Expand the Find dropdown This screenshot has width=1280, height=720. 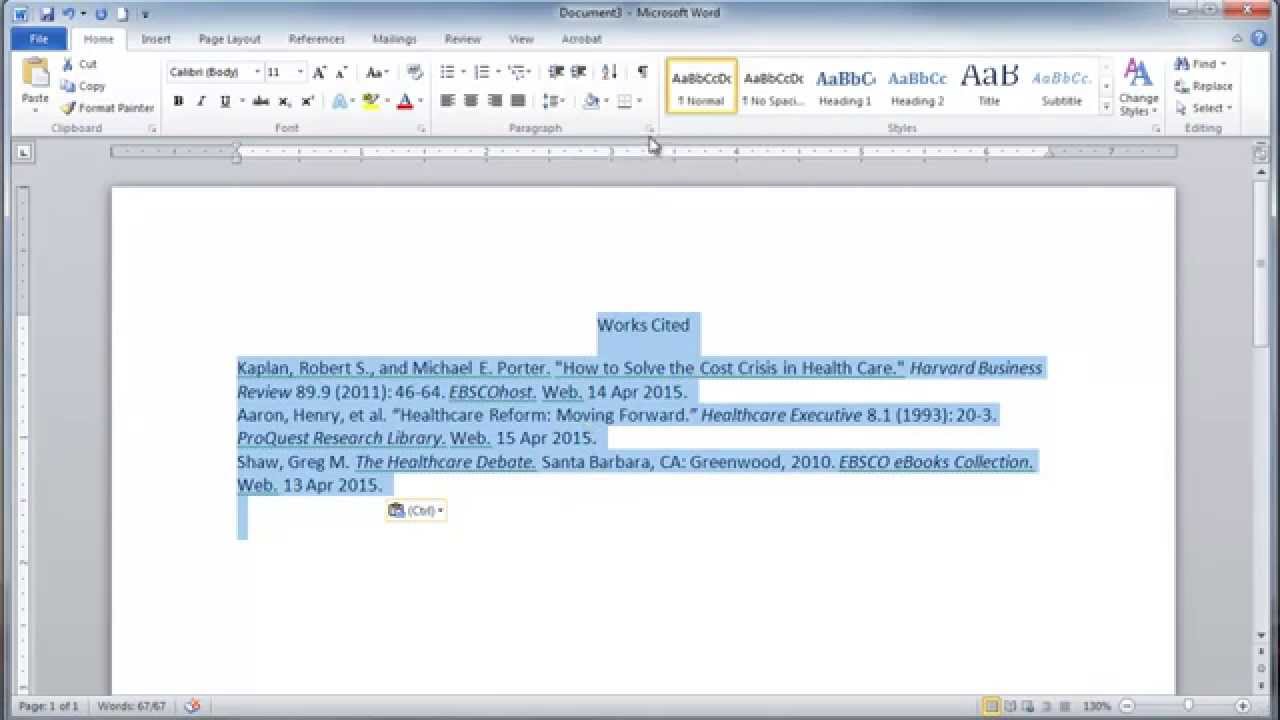tap(1224, 64)
